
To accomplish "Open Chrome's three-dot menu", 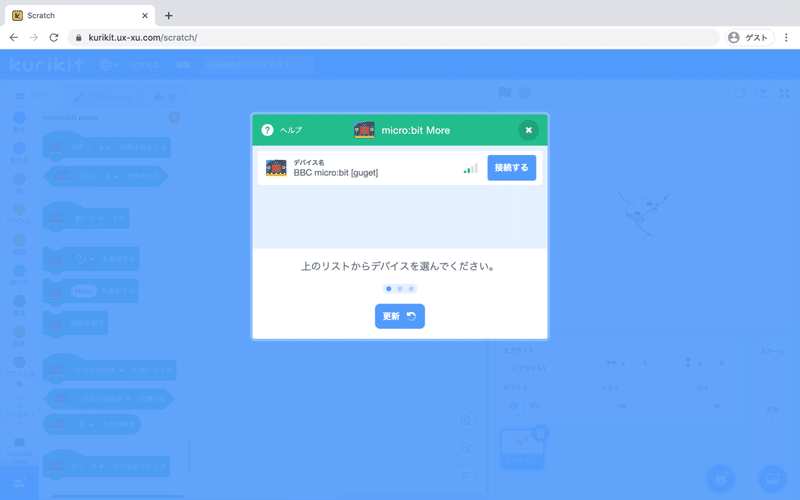I will pyautogui.click(x=786, y=37).
